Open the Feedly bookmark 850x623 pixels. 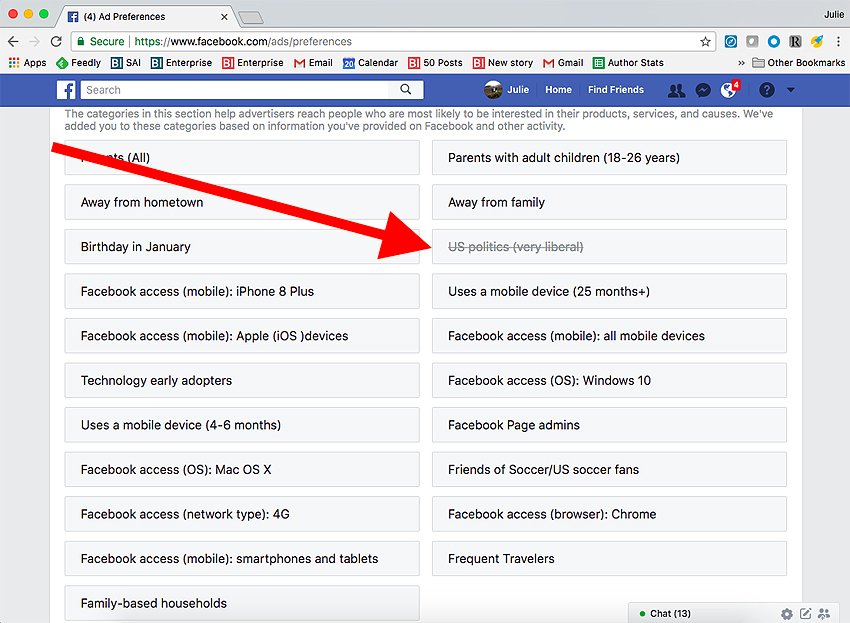79,63
